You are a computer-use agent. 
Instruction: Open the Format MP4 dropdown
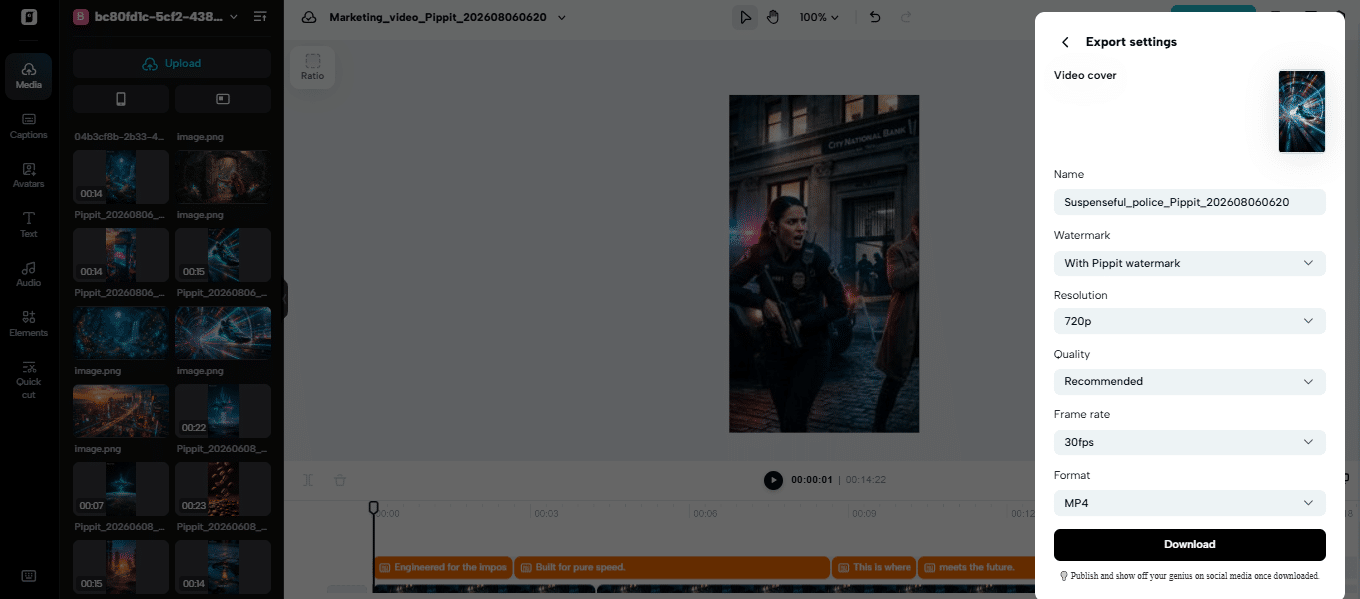1189,503
